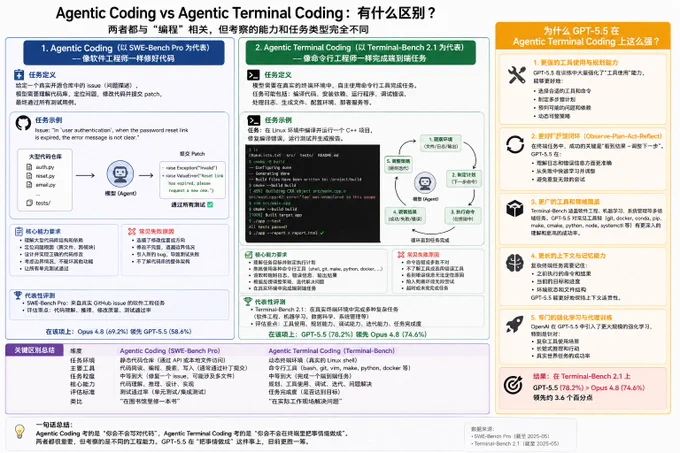Viewport: 680px width, 453px height.
Task: Click the '1. 观察环境' loop step box
Action: [x=441, y=143]
